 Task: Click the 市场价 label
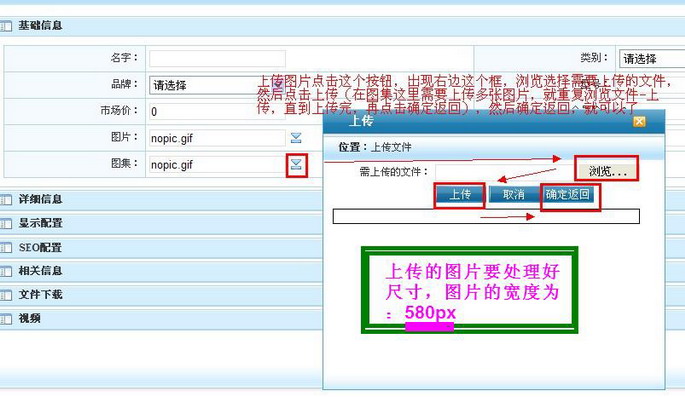119,110
